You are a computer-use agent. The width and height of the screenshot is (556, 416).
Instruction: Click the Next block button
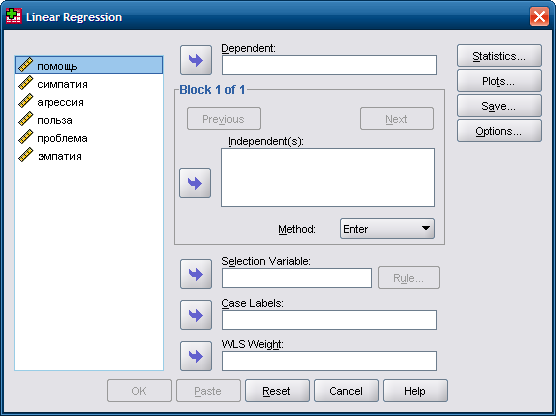pyautogui.click(x=397, y=118)
